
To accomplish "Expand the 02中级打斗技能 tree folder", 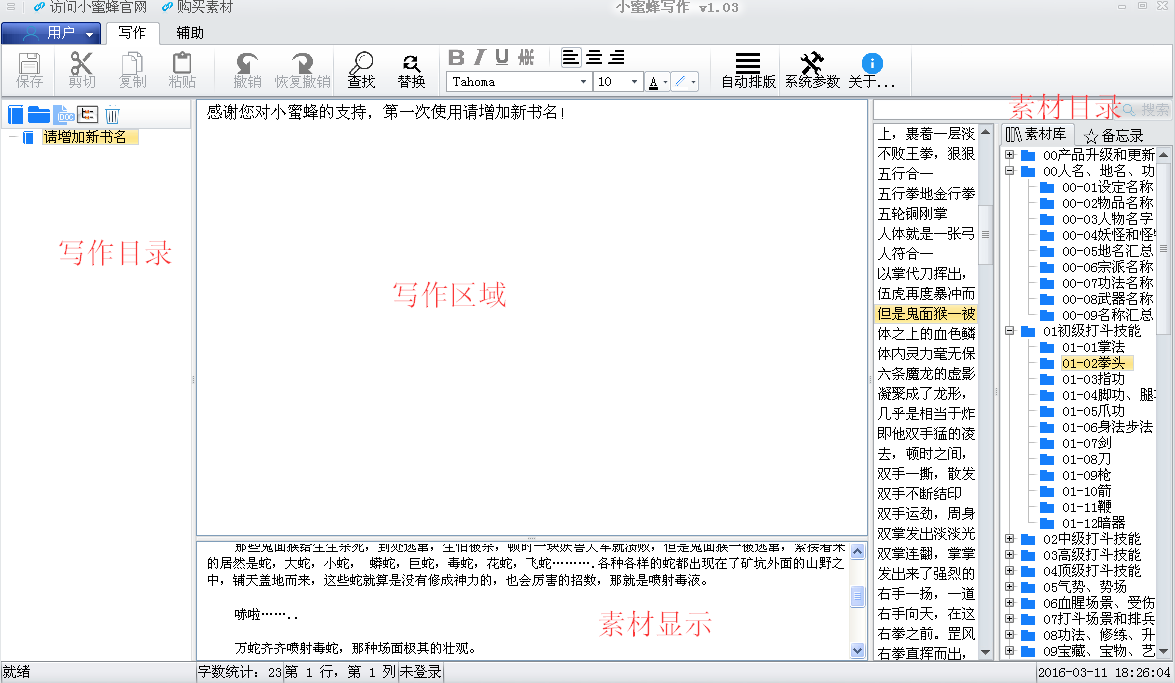I will (1009, 539).
